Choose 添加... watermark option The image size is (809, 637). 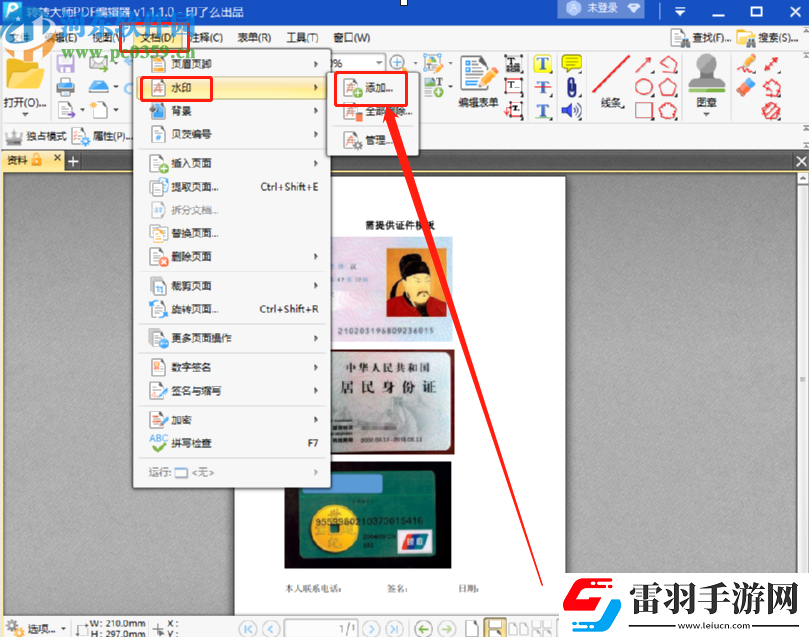[372, 88]
